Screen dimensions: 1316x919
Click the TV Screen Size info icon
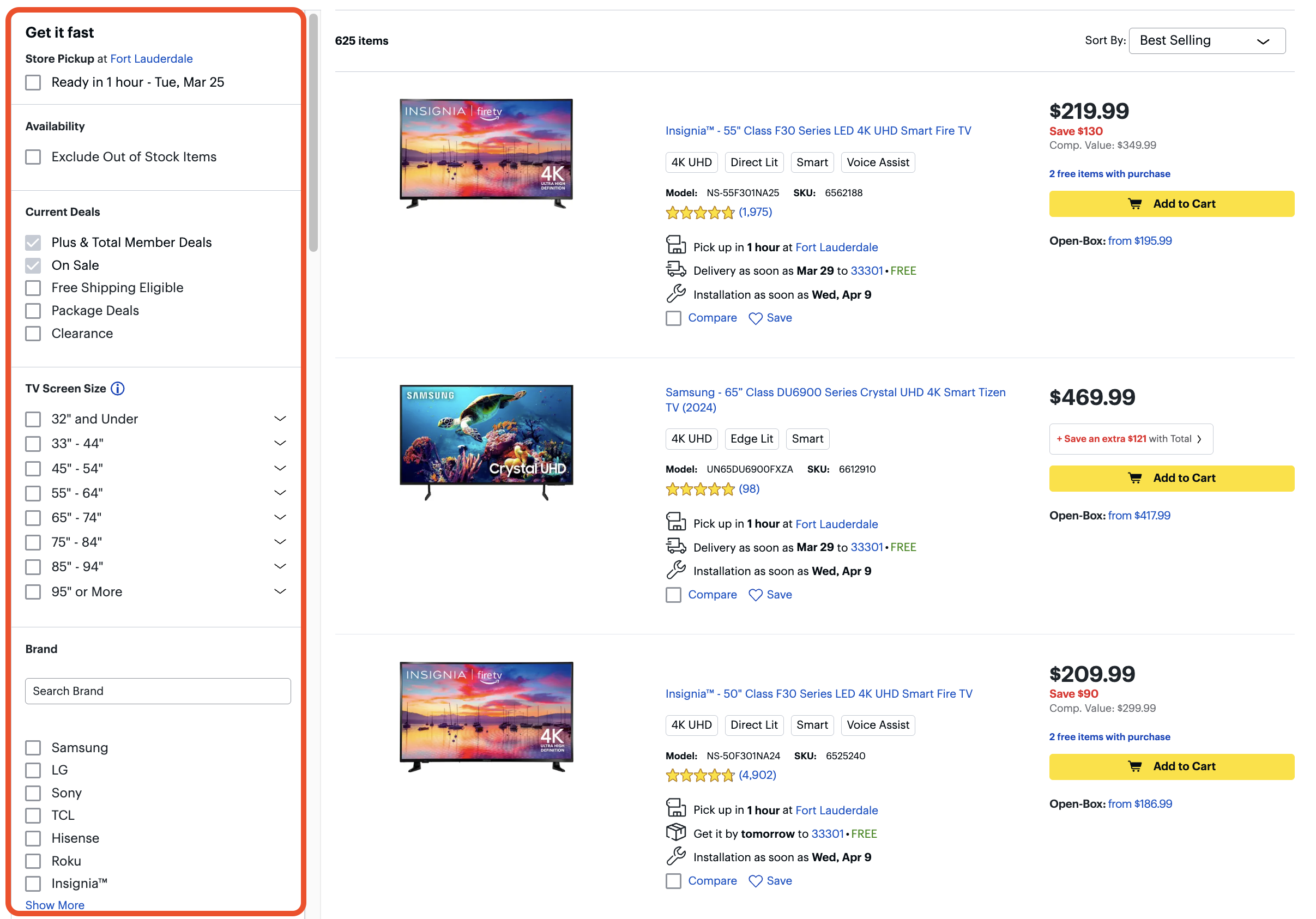click(x=118, y=389)
